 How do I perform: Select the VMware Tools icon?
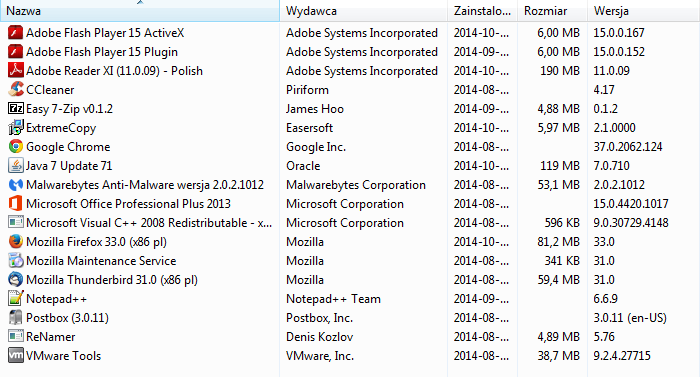pos(16,356)
